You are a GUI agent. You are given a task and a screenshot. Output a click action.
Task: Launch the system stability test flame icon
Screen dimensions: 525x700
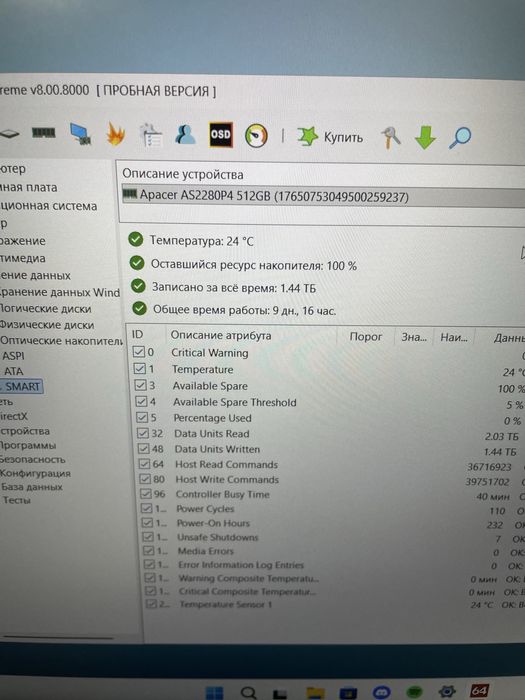pyautogui.click(x=115, y=134)
